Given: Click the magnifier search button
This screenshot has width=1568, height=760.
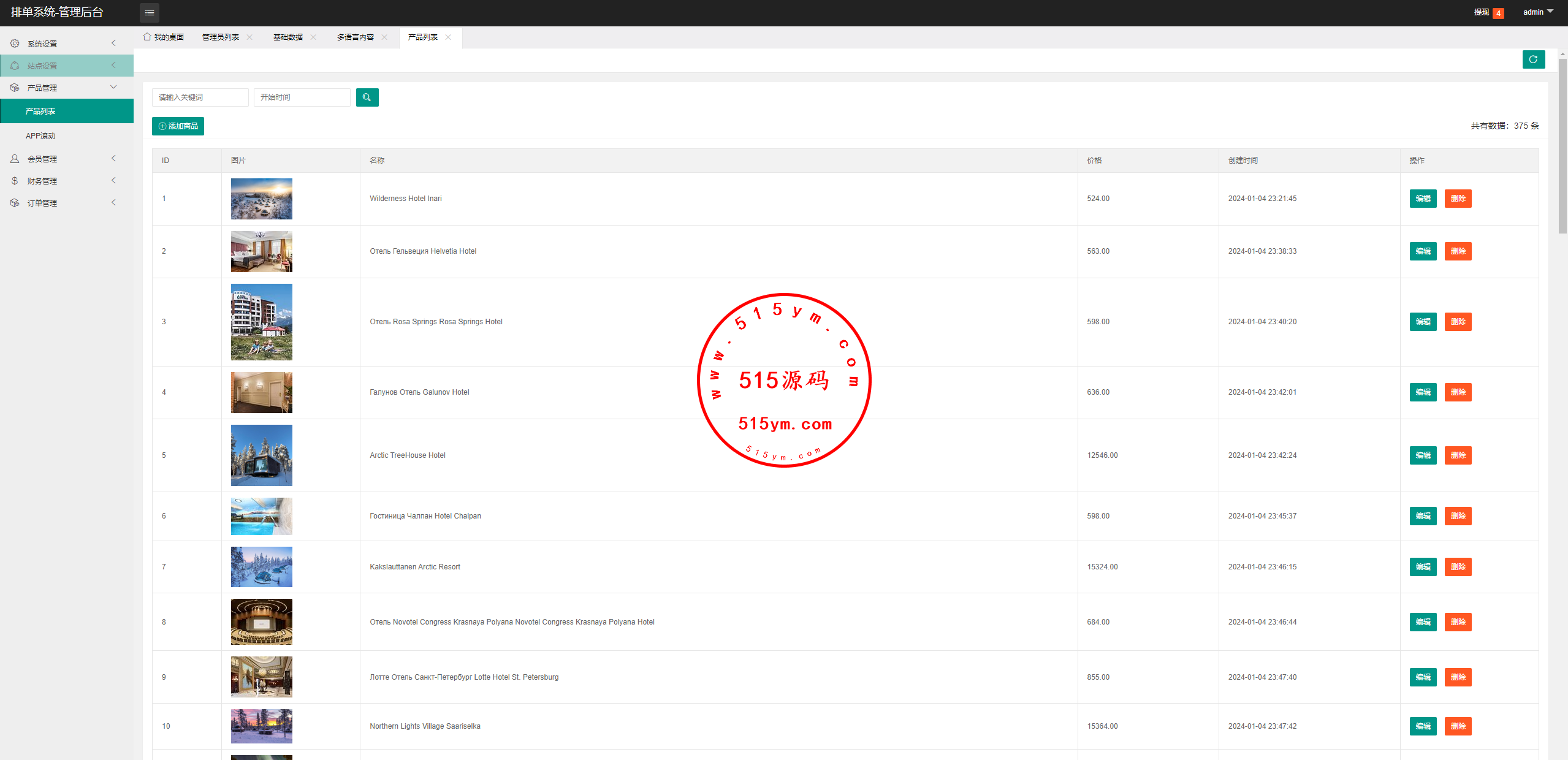Looking at the screenshot, I should point(367,97).
